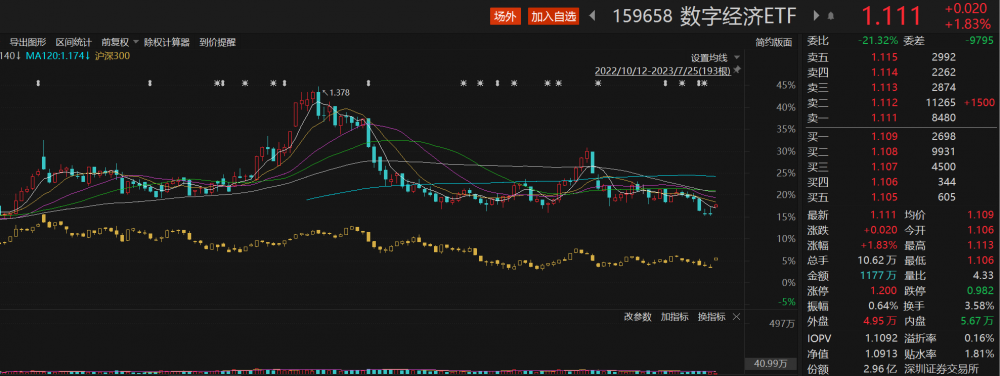
Task: Click 导出图形 to export the chart
Action: pyautogui.click(x=27, y=43)
